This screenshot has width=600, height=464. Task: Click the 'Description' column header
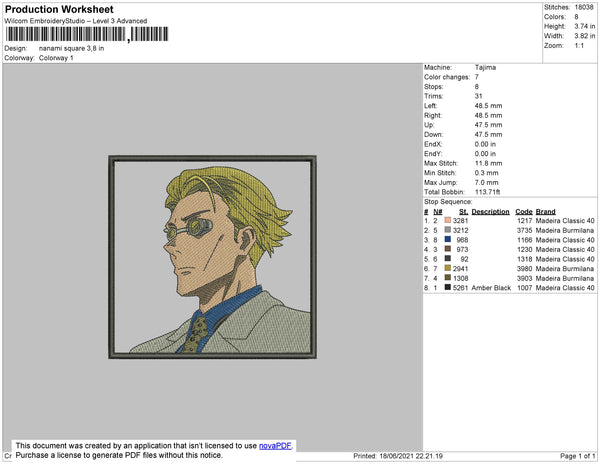[x=491, y=212]
